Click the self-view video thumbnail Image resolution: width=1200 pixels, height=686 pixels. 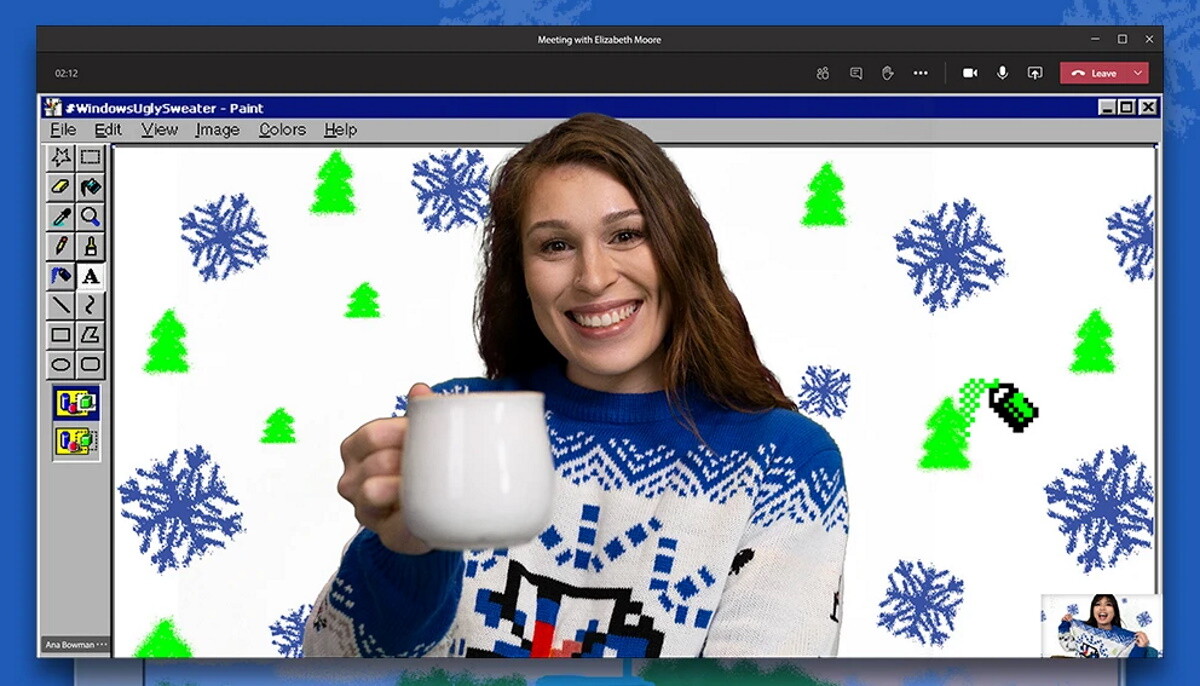click(1100, 626)
